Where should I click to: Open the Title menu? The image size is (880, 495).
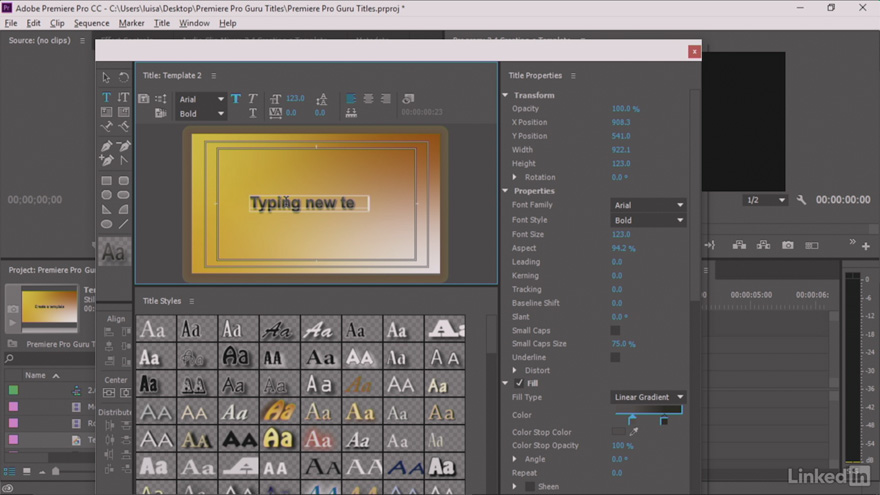point(162,23)
